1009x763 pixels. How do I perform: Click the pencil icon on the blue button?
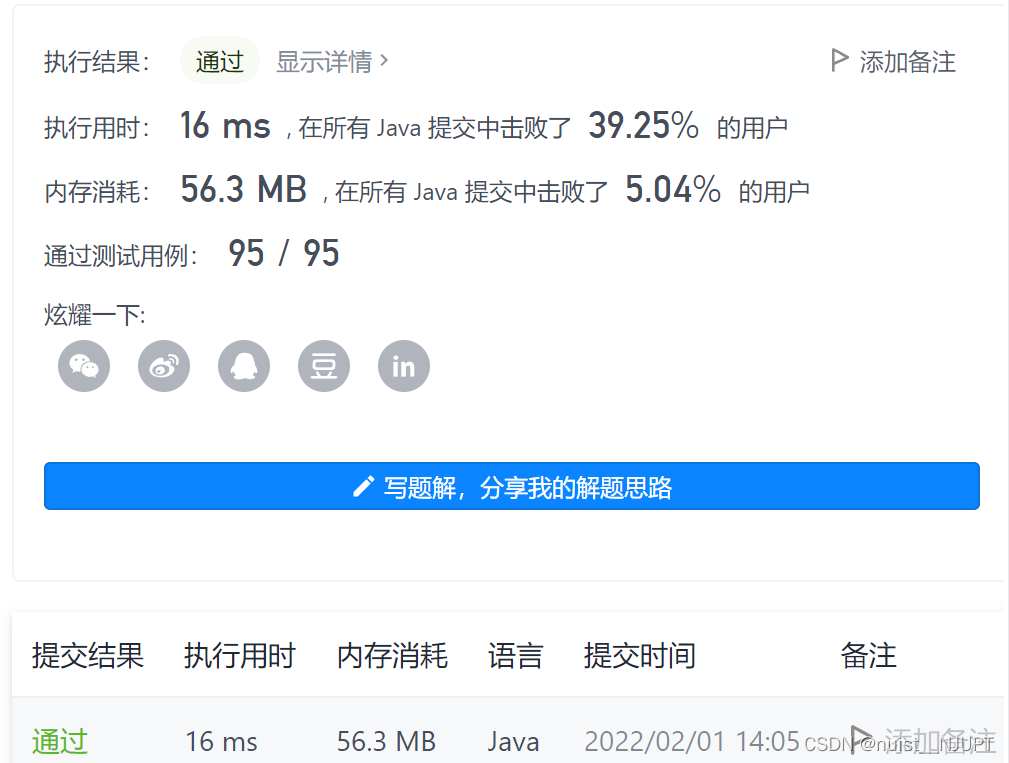point(363,487)
